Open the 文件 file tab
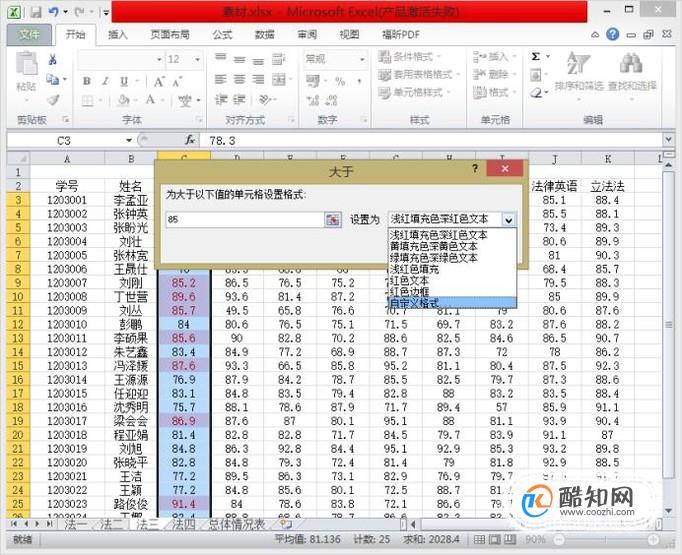This screenshot has height=555, width=682. click(29, 35)
